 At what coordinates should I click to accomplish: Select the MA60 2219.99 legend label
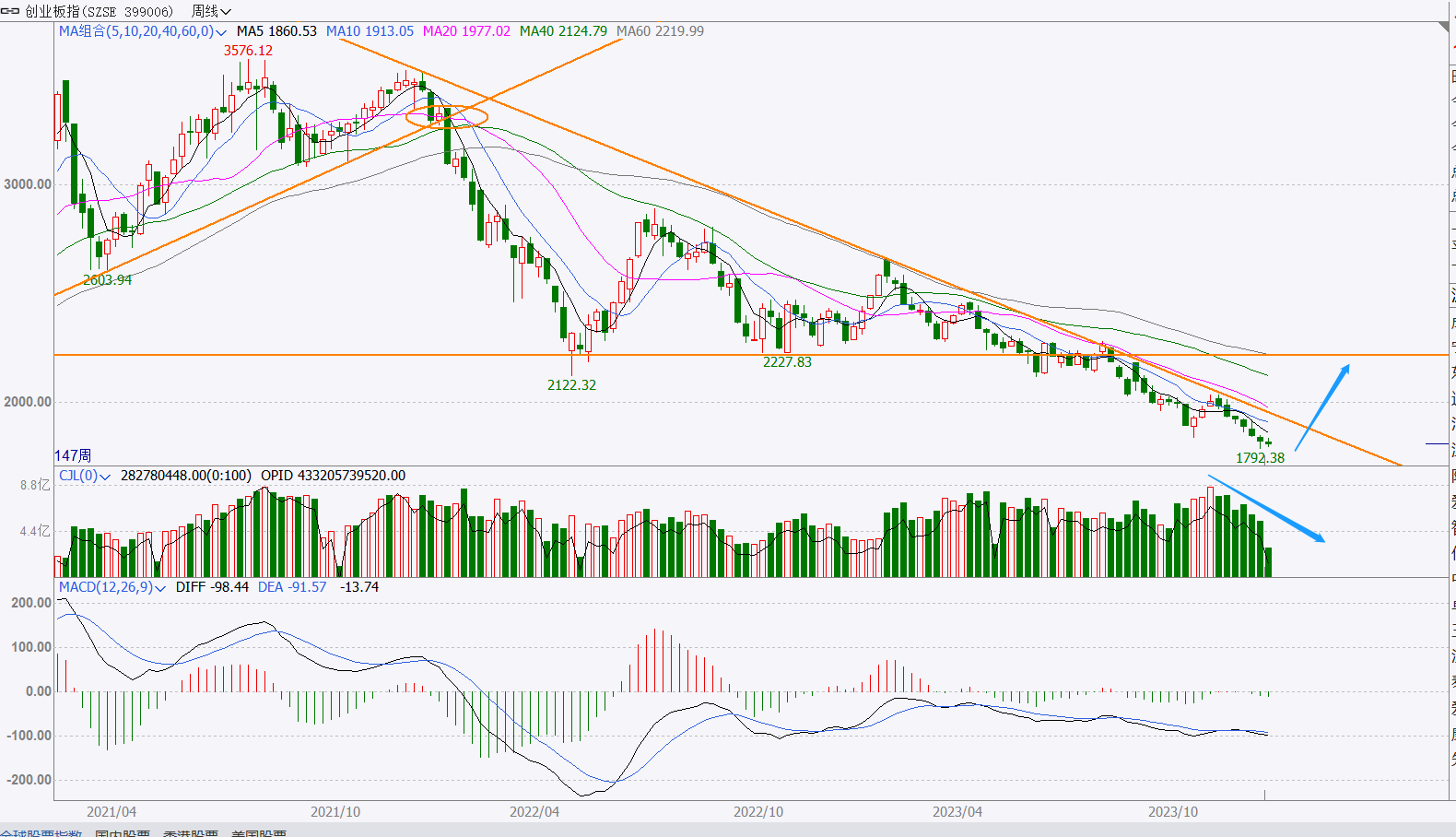pos(660,31)
